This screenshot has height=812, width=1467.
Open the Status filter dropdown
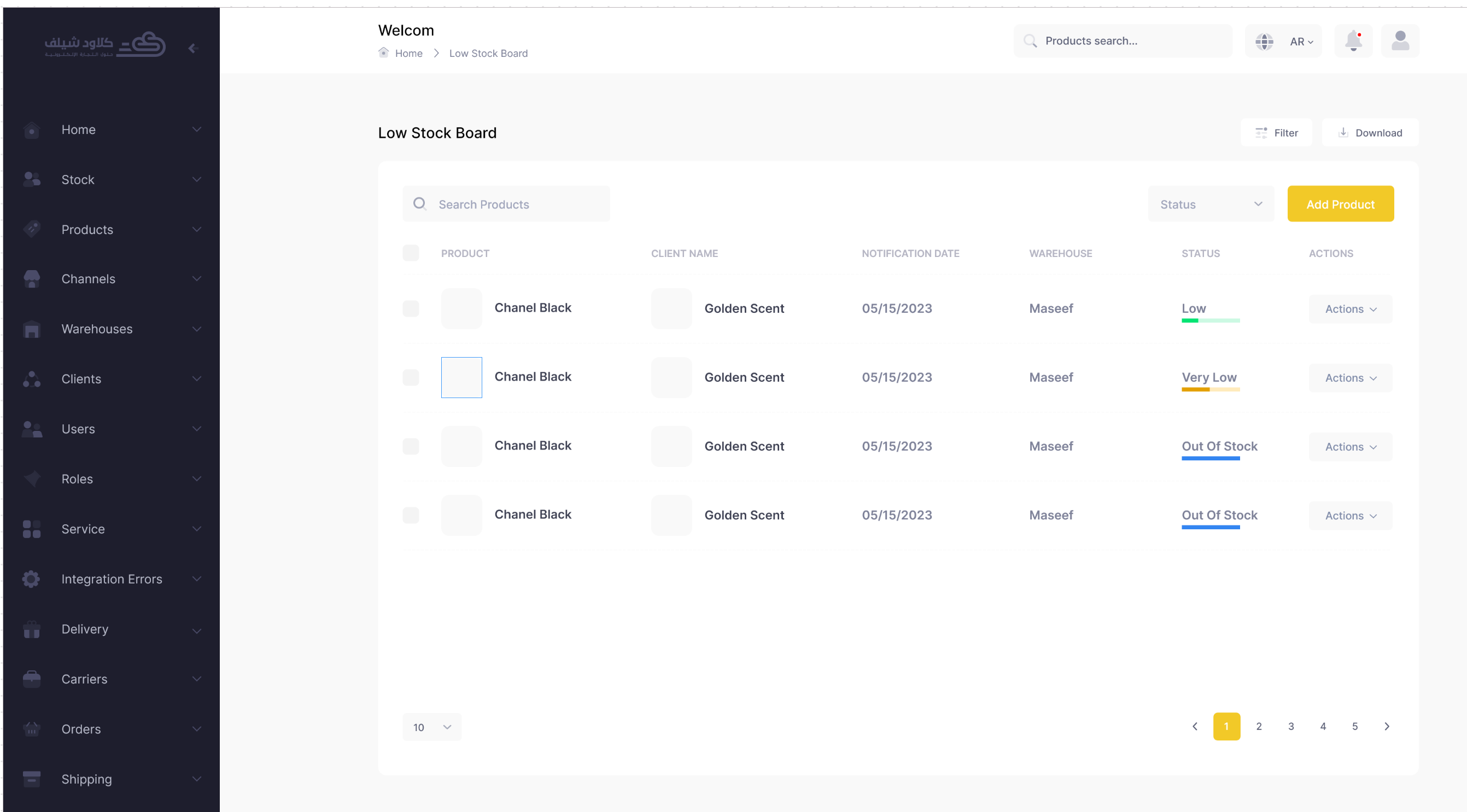[1211, 204]
